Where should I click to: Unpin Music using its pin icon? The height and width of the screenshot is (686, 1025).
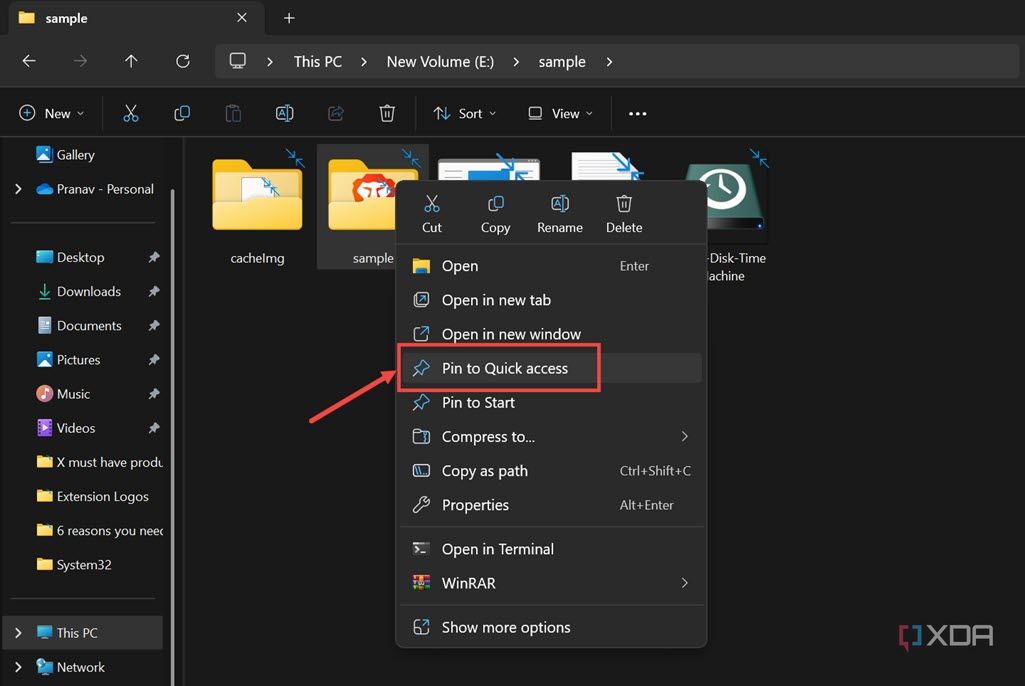point(154,394)
